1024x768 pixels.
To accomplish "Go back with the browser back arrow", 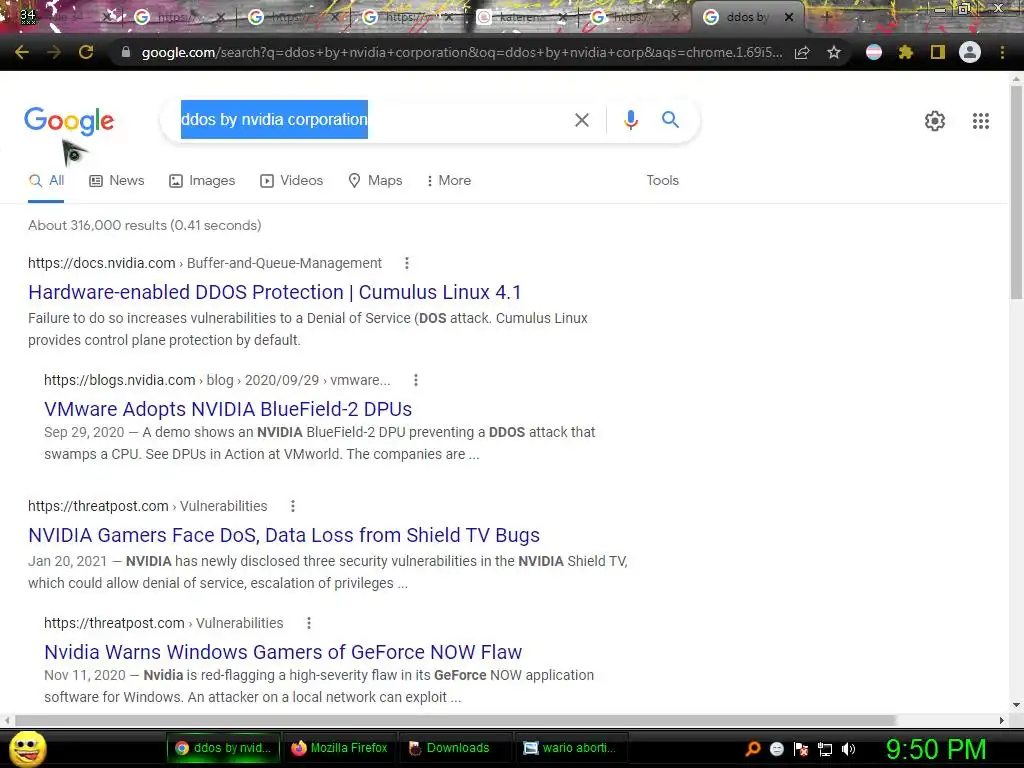I will coord(22,52).
